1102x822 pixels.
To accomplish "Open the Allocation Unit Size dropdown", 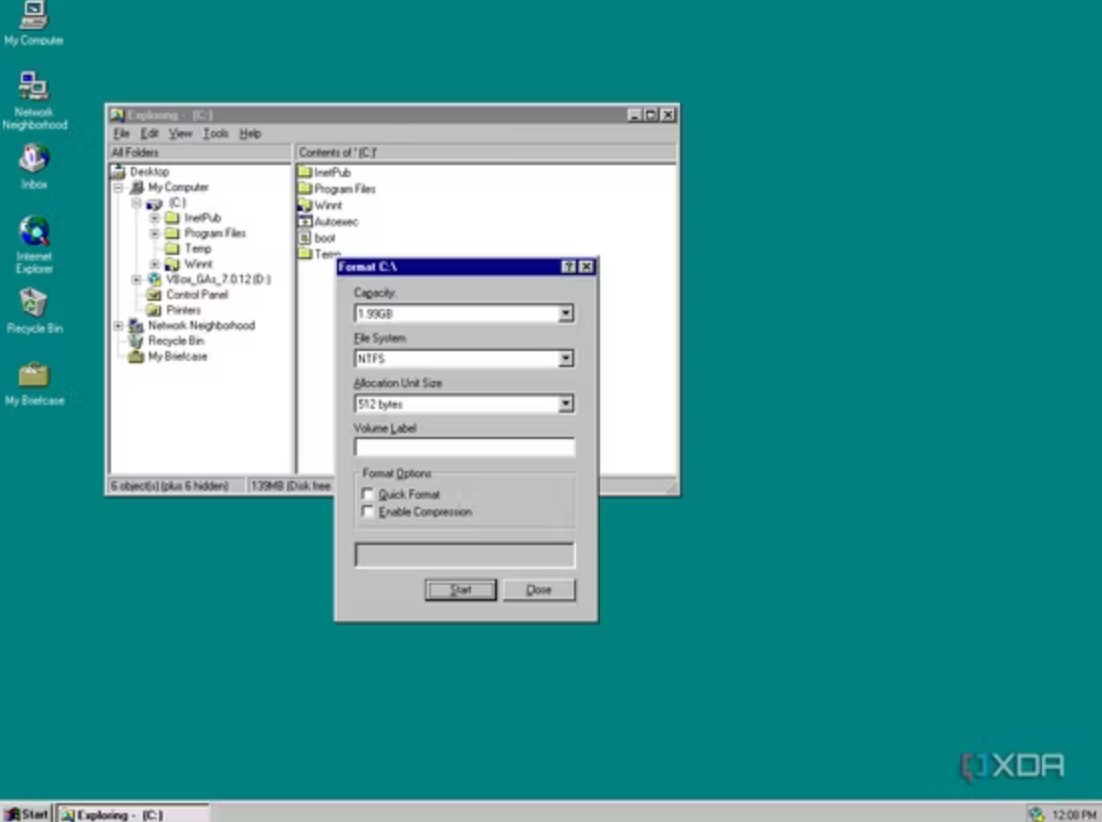I will pyautogui.click(x=566, y=403).
